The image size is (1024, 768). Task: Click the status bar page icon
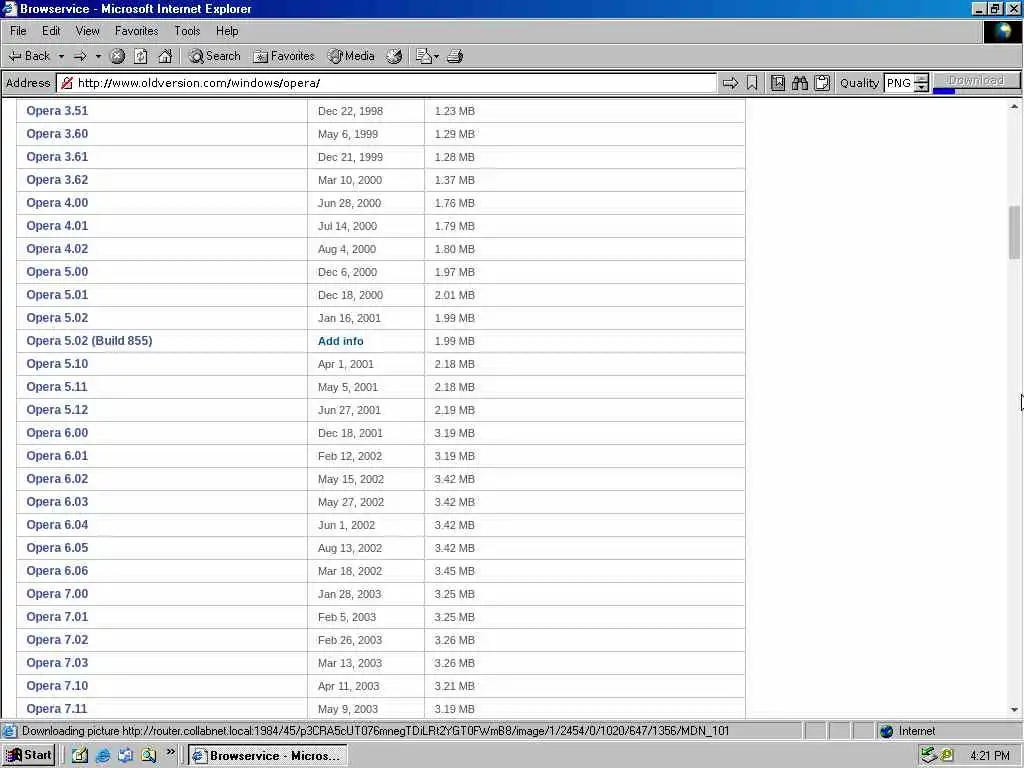10,731
